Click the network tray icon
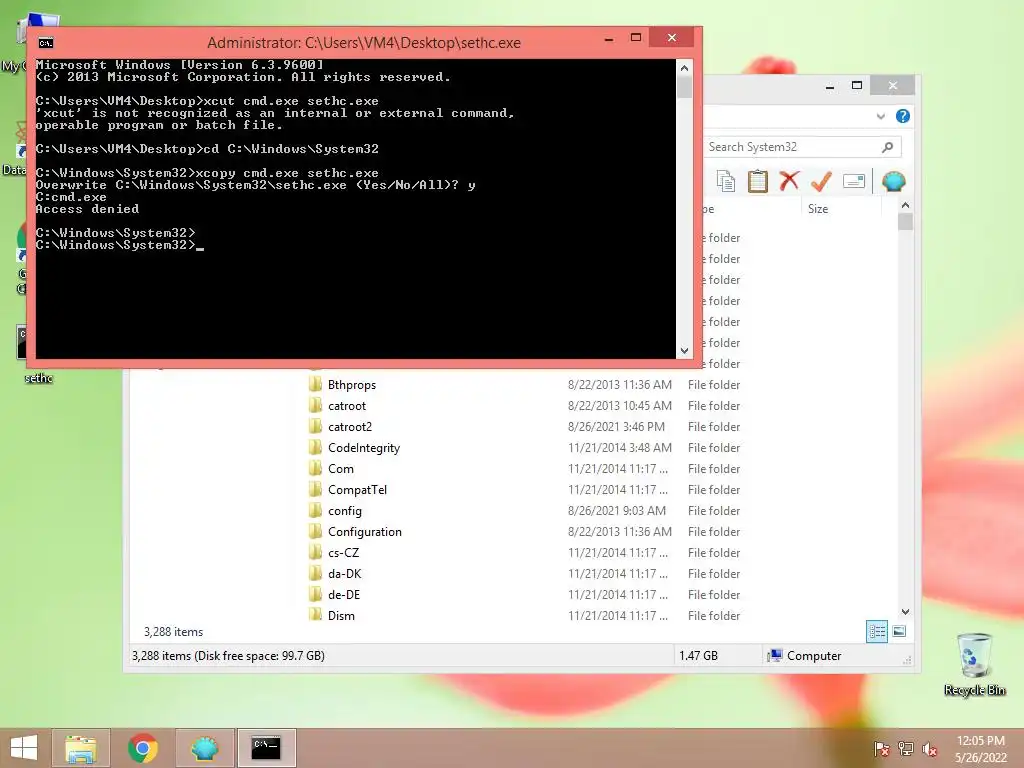Image resolution: width=1024 pixels, height=768 pixels. point(905,749)
